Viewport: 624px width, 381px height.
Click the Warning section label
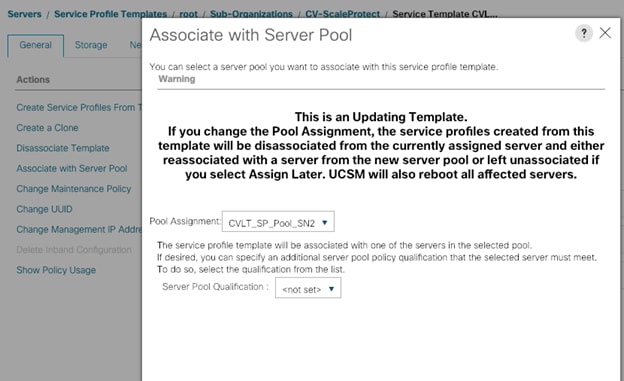point(177,79)
